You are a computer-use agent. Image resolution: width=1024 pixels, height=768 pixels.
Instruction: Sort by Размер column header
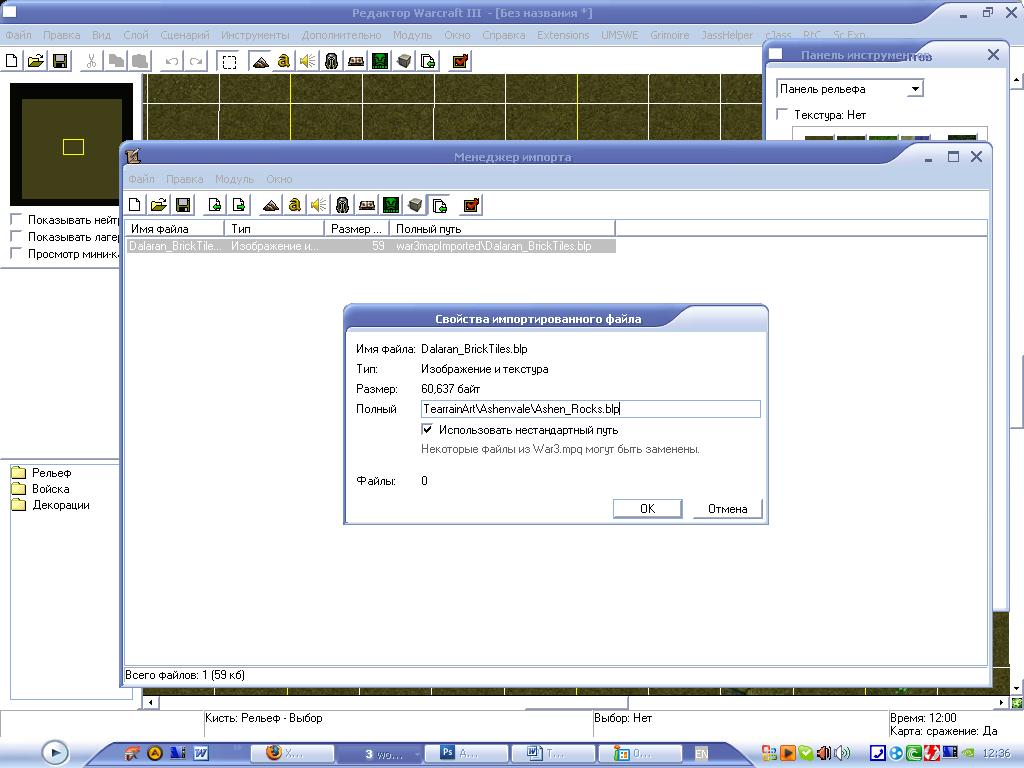pos(357,229)
